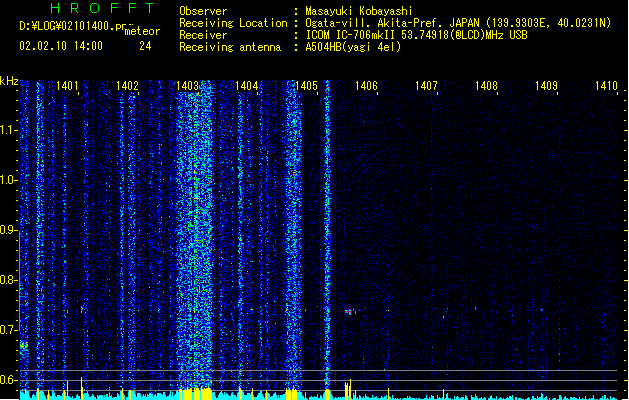Click the red meteor echo after 1405
The image size is (629, 400).
(x=350, y=311)
